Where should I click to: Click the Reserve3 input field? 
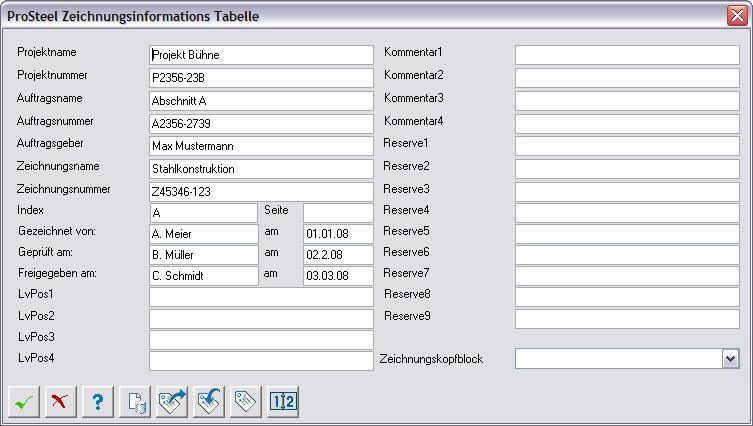(x=627, y=192)
